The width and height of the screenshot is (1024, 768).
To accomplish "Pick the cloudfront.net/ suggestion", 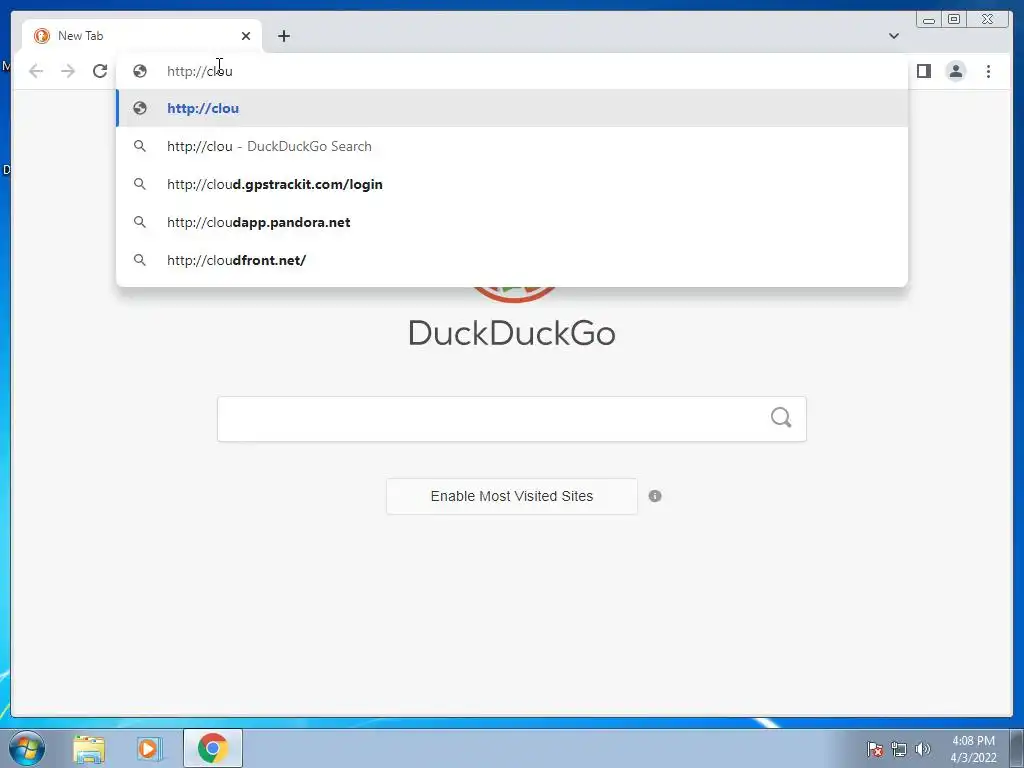I will pyautogui.click(x=512, y=260).
